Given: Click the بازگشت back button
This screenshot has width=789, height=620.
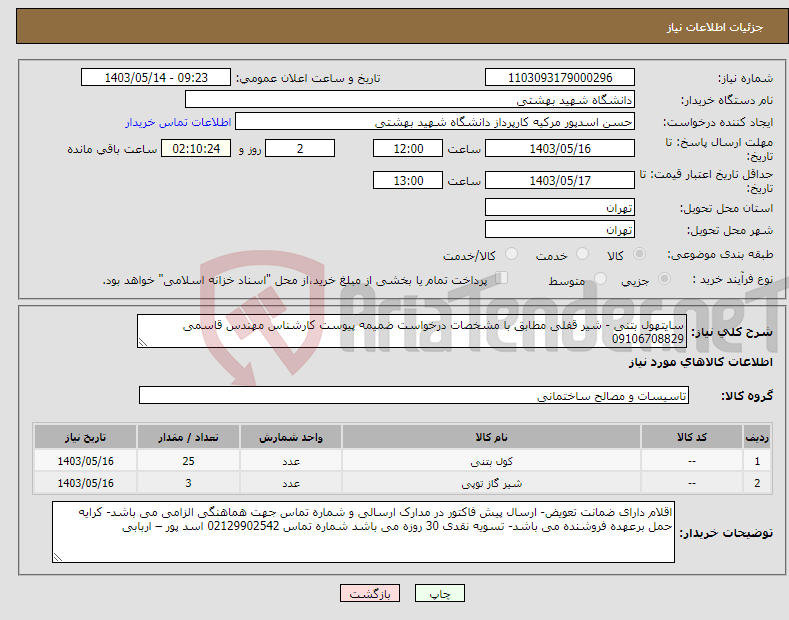Looking at the screenshot, I should point(370,593).
